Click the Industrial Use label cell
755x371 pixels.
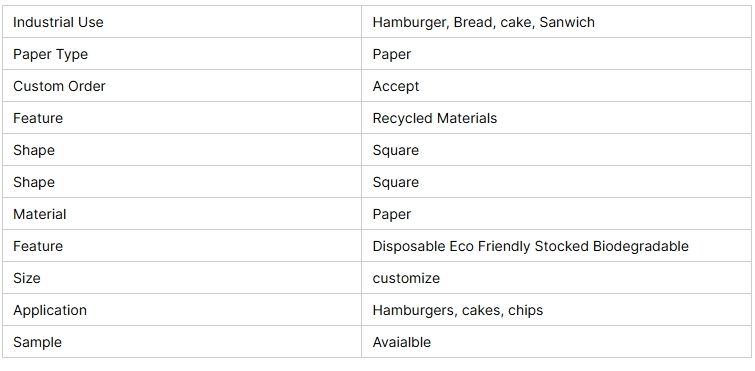point(182,22)
